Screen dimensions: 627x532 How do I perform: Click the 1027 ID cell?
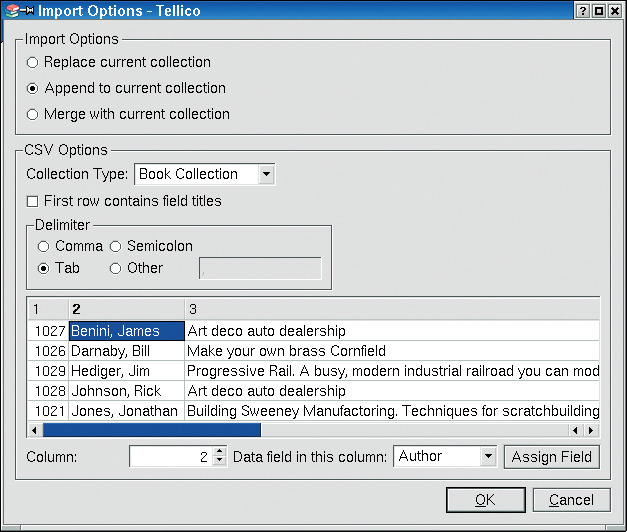click(48, 331)
